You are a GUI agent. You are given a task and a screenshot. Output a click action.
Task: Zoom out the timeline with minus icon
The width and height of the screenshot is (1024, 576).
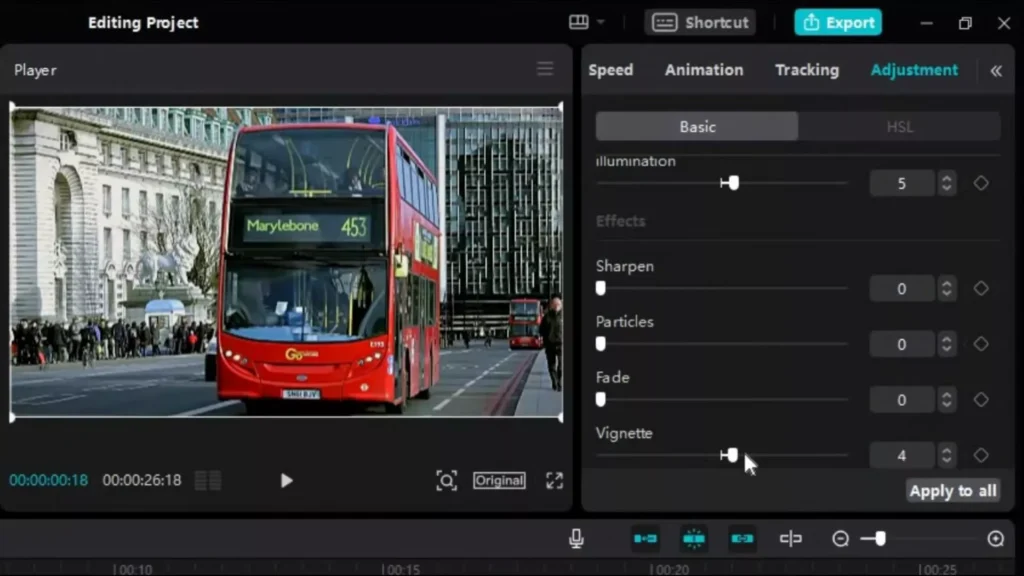840,539
